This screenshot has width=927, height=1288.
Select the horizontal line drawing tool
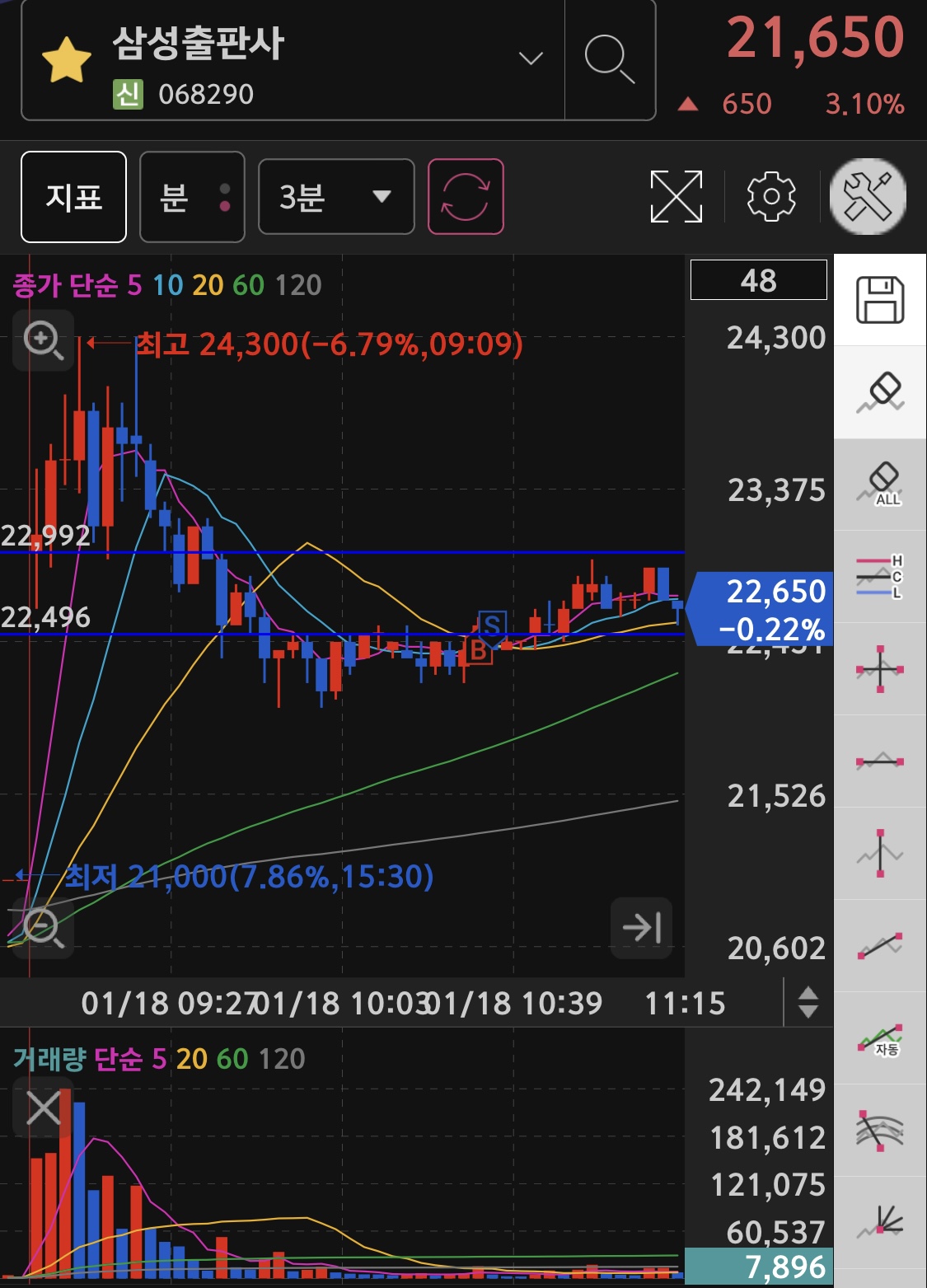[x=880, y=761]
